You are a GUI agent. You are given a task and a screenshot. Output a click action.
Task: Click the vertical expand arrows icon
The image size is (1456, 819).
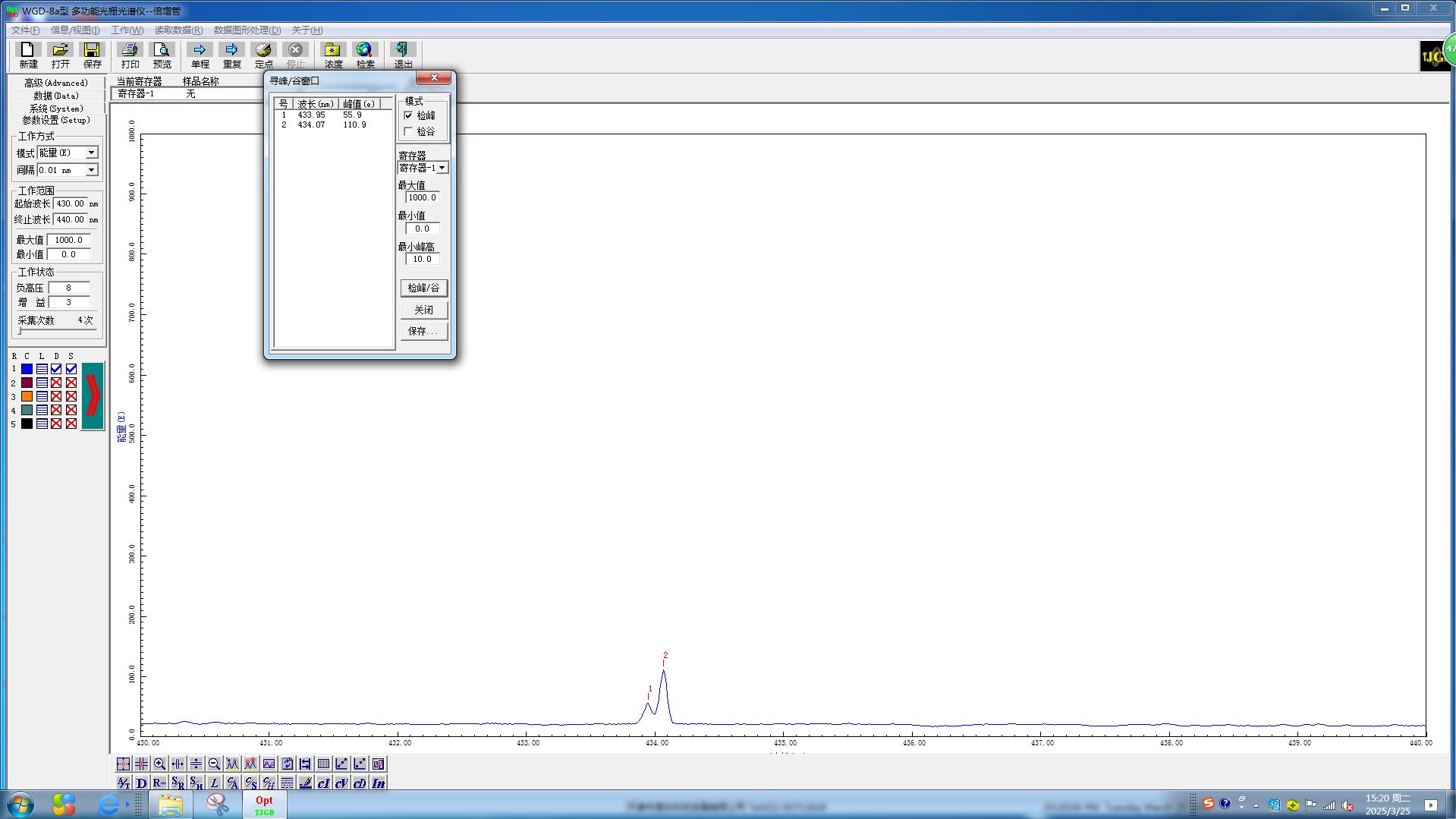[196, 764]
